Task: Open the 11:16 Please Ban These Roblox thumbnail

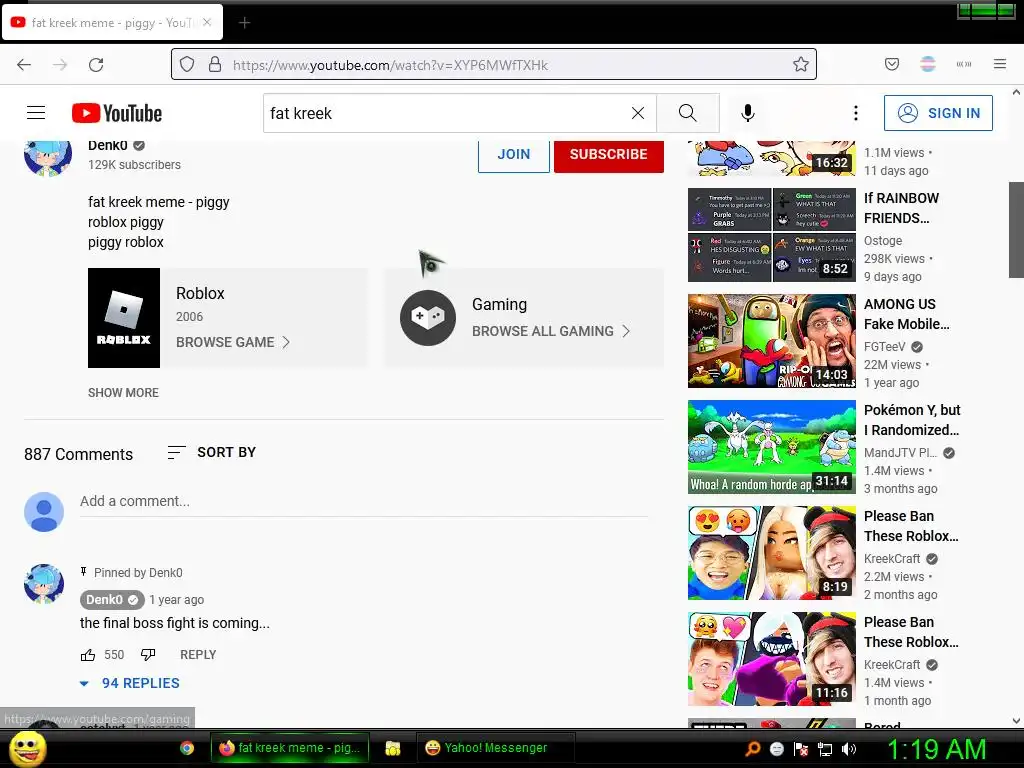Action: point(772,658)
